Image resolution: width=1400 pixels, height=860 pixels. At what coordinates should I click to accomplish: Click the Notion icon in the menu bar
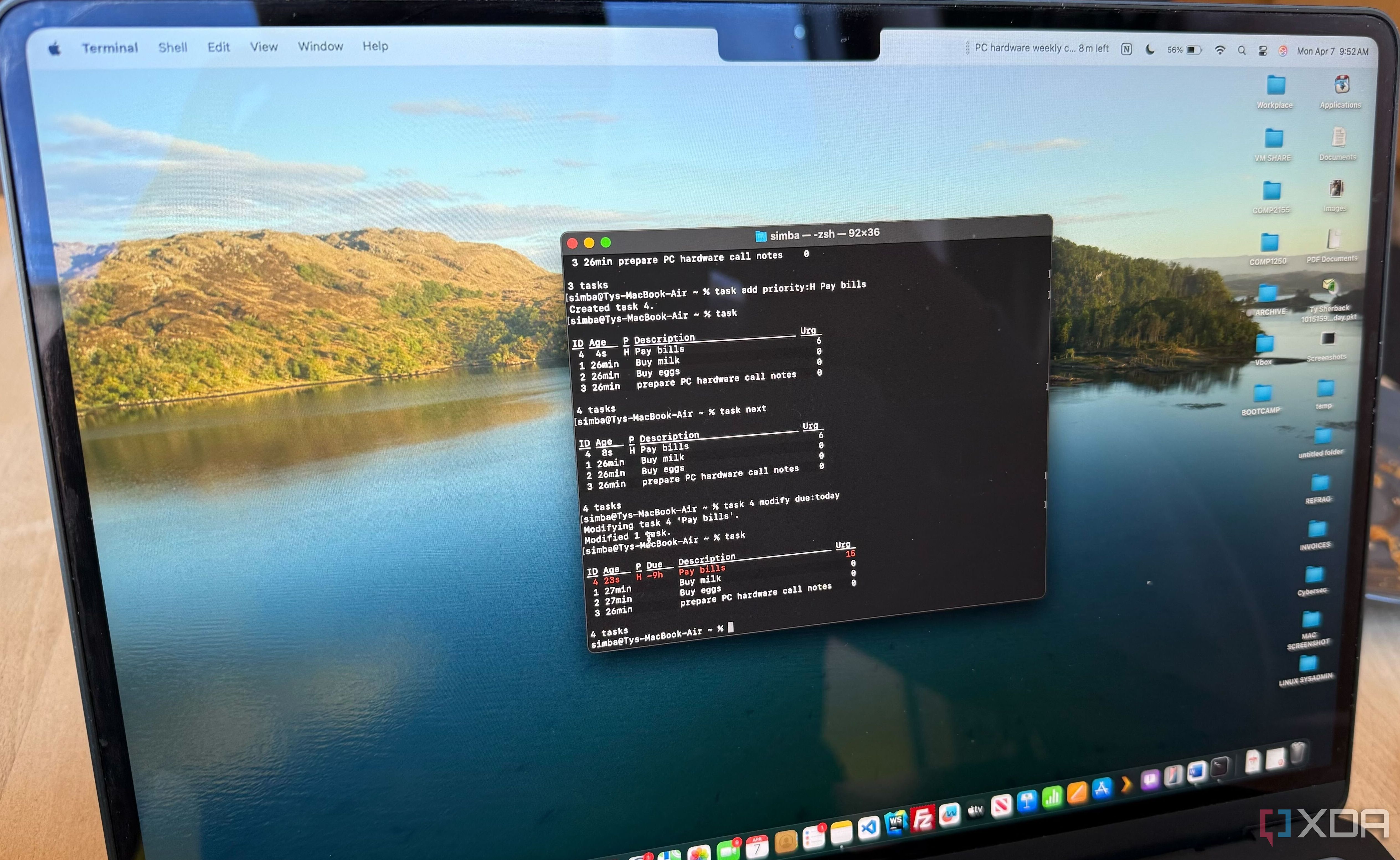click(1126, 50)
